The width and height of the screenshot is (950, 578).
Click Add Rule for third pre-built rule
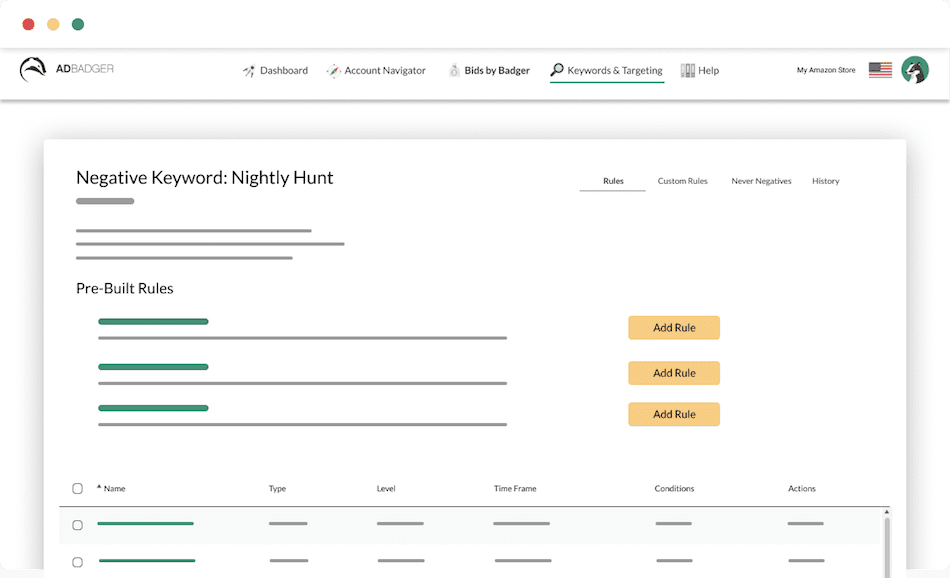(674, 414)
